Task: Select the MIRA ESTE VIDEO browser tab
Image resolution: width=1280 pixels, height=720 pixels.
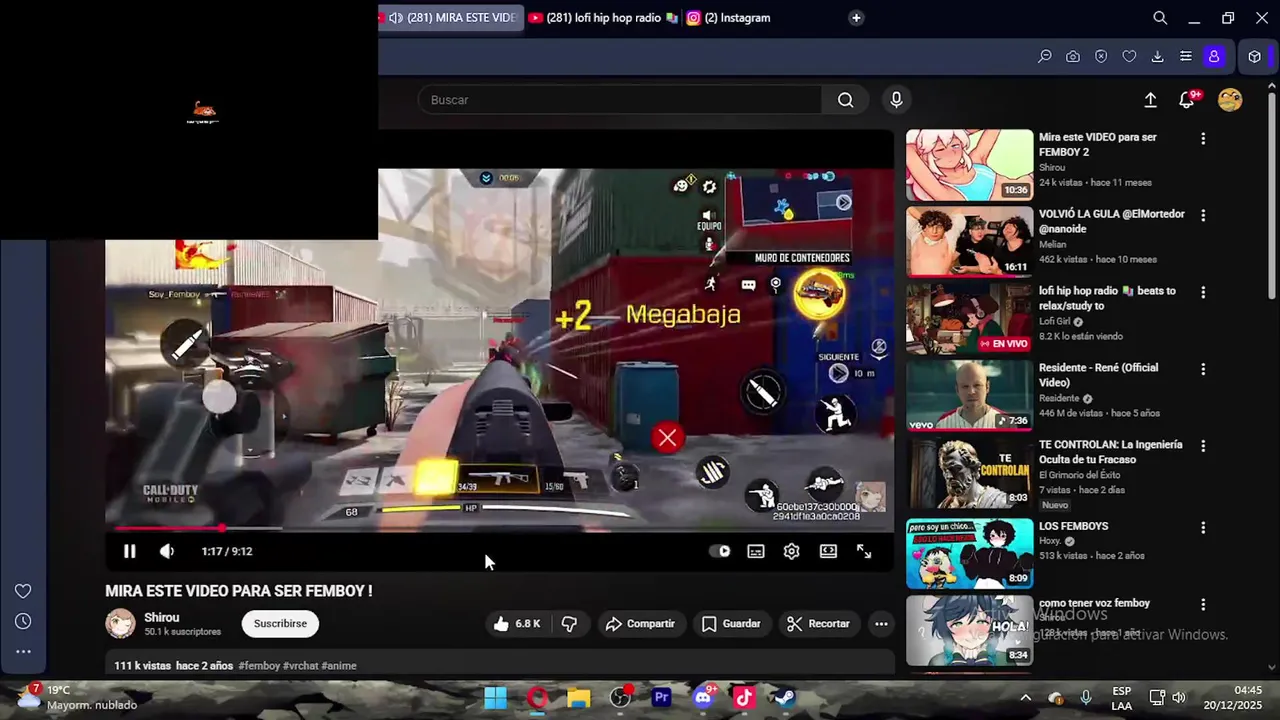Action: click(x=452, y=17)
